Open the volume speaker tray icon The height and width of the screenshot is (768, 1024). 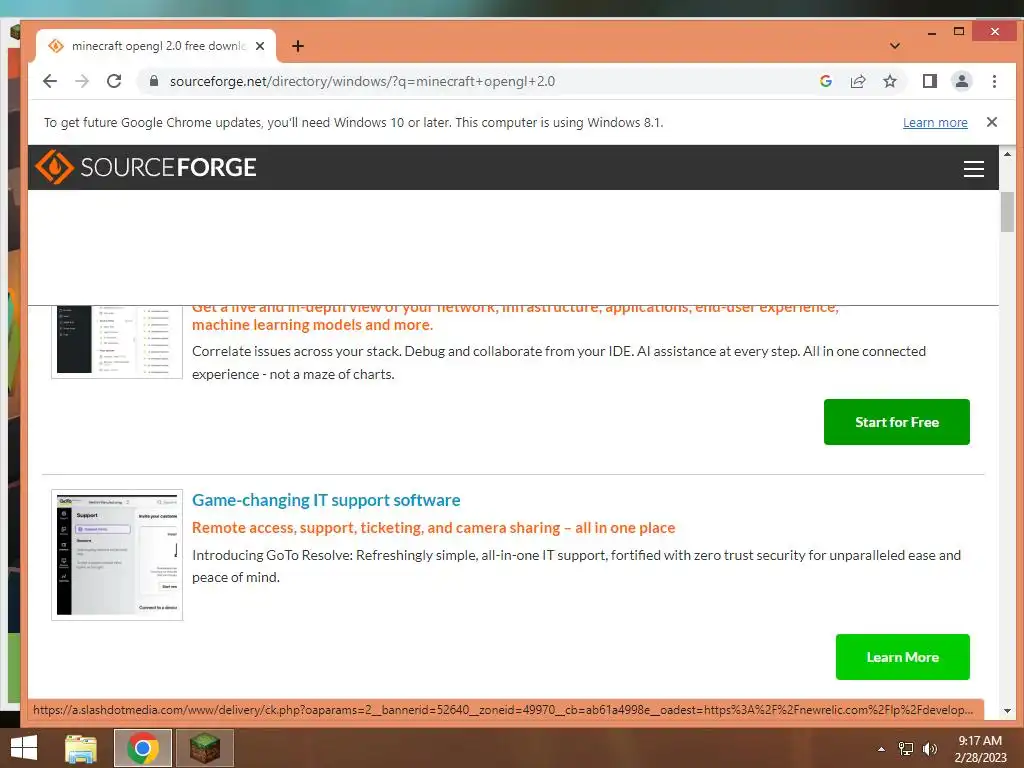929,749
